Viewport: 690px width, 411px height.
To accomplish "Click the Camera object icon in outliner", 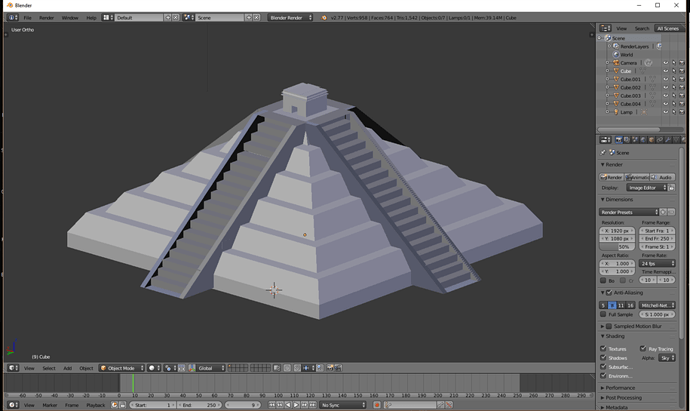I will (616, 63).
